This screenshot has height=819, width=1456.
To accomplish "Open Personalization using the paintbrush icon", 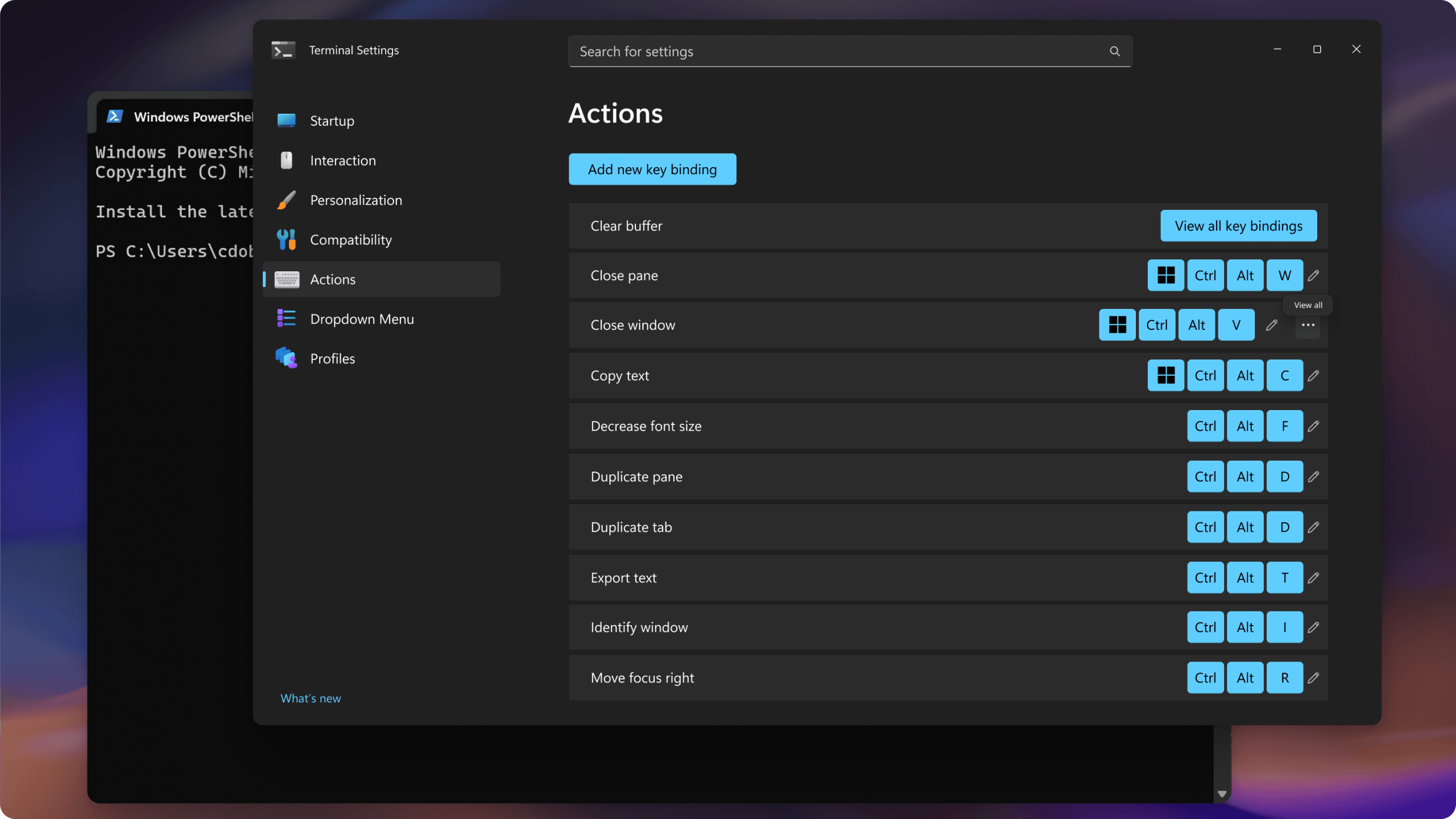I will [x=286, y=200].
